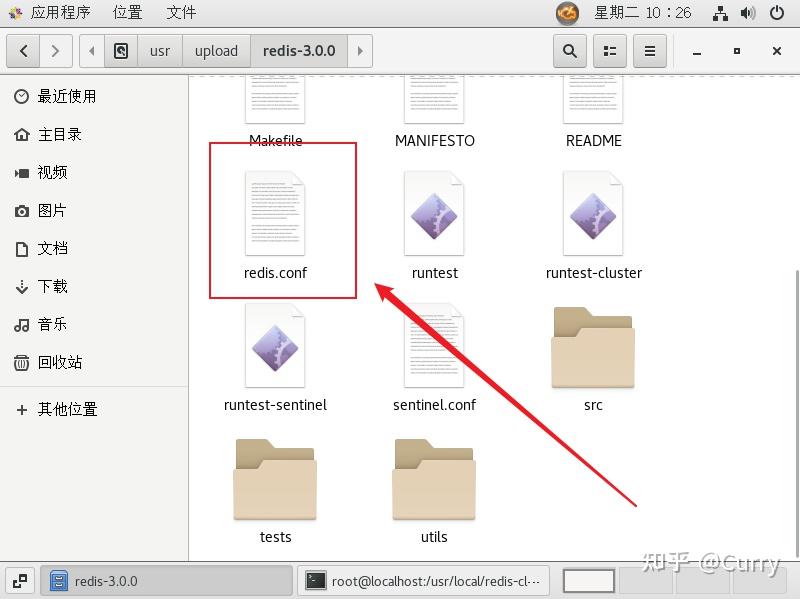Image resolution: width=800 pixels, height=599 pixels.
Task: Select 最近使用 in the sidebar
Action: point(94,96)
